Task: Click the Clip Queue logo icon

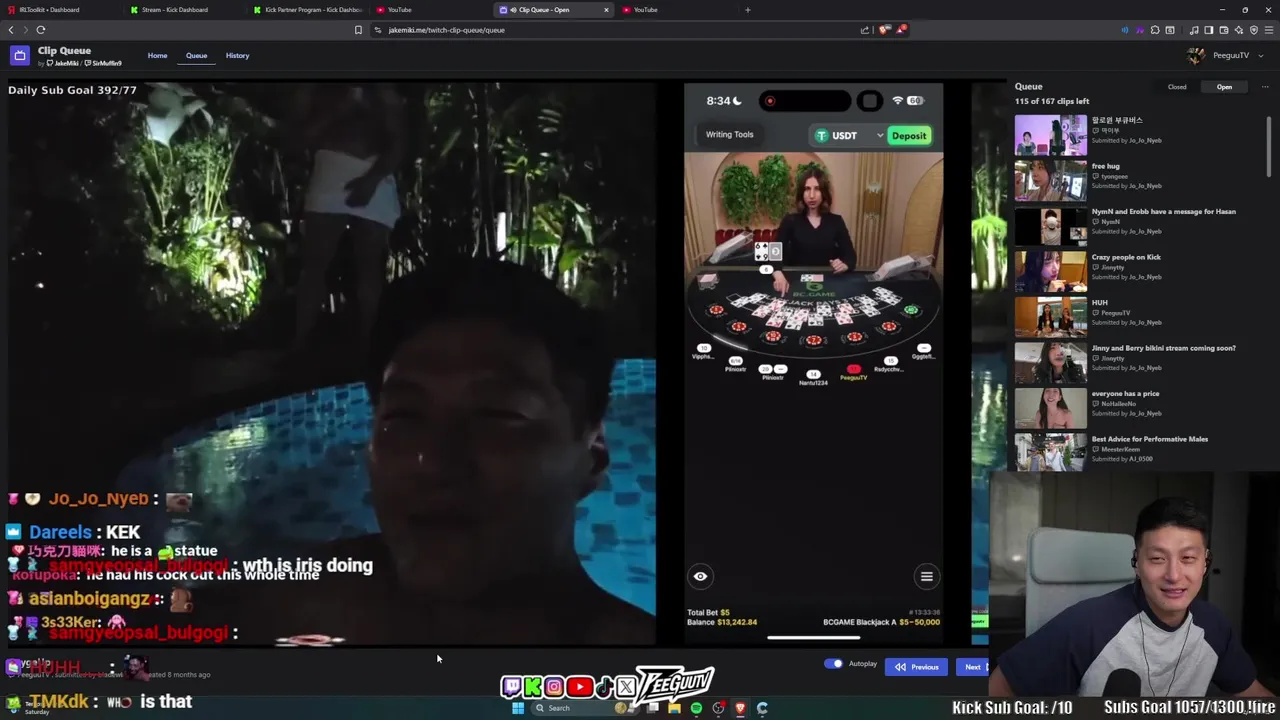Action: (19, 56)
